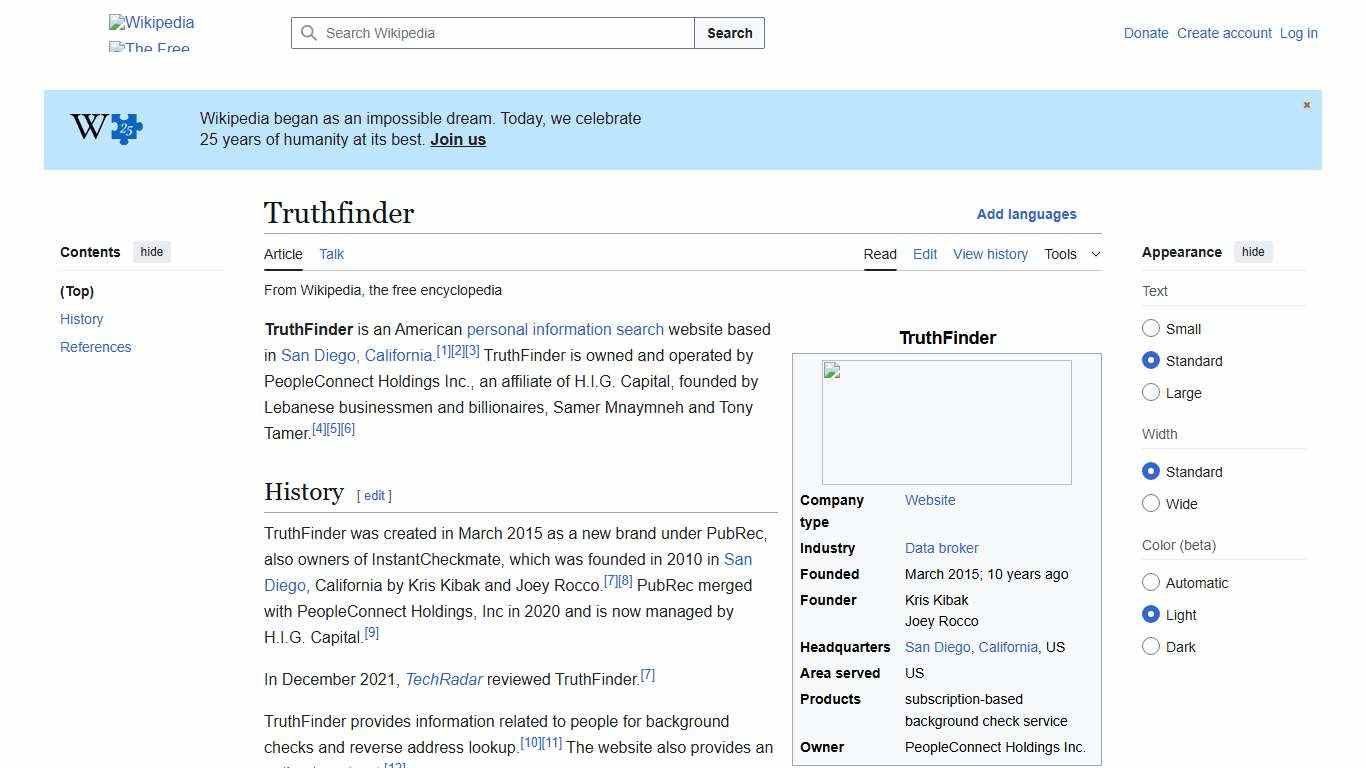1366x768 pixels.
Task: Click the Search button
Action: click(x=729, y=33)
